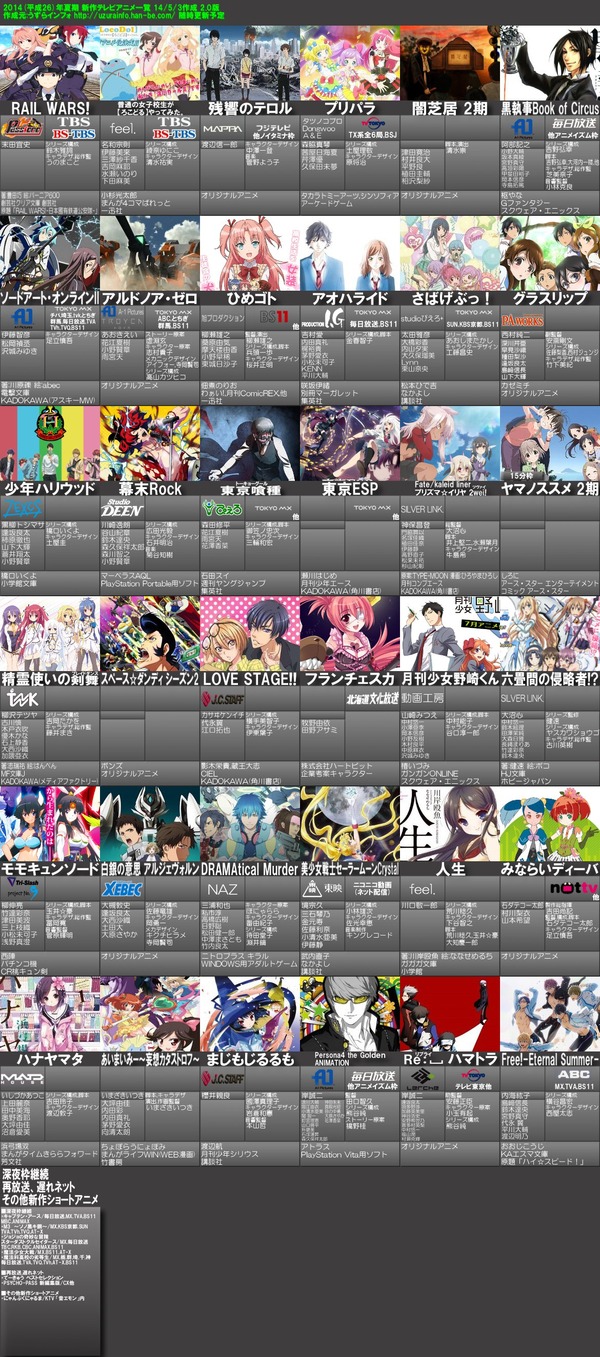Open the 黒執事Book of Circus key visual
This screenshot has height=1357, width=600.
(x=550, y=62)
